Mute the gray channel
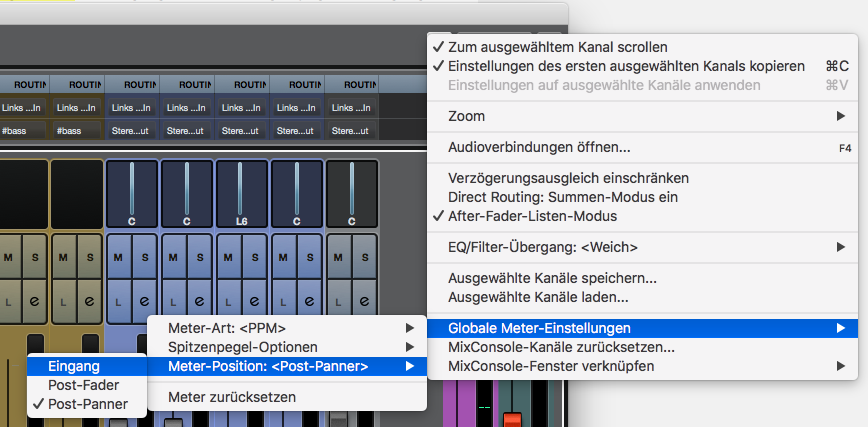 (x=339, y=257)
